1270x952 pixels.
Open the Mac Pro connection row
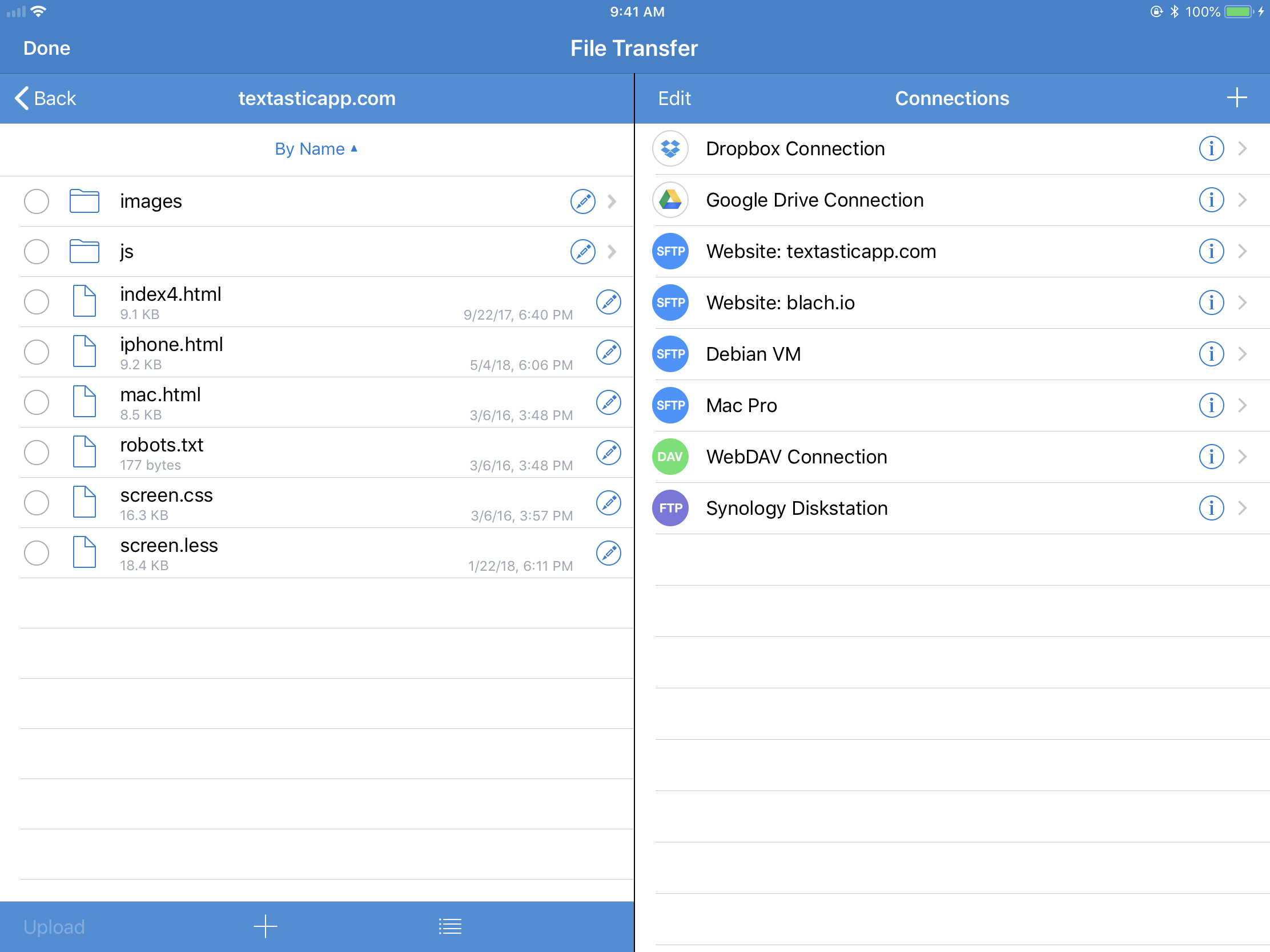952,405
